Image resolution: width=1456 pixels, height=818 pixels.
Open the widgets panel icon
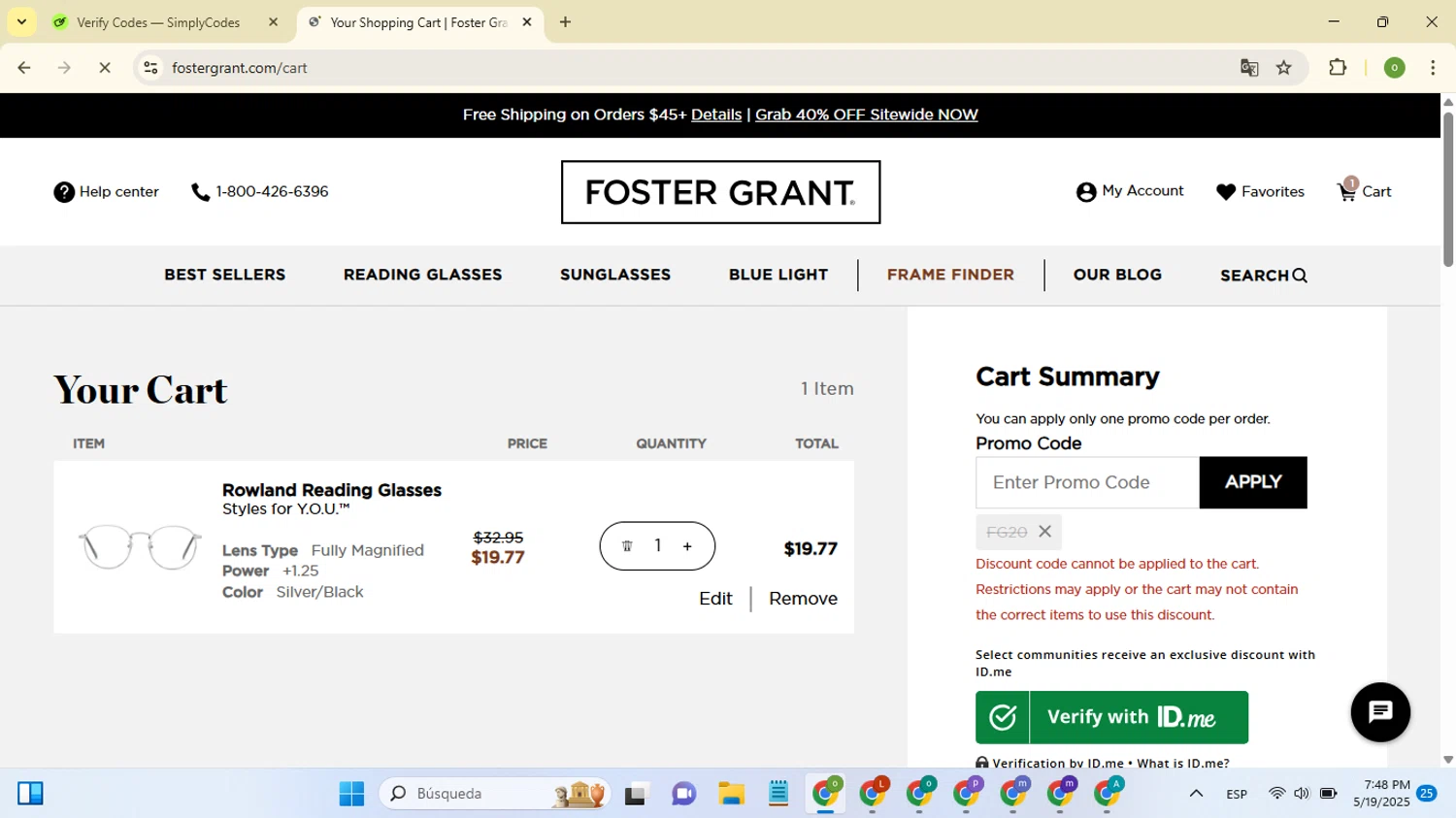[30, 794]
